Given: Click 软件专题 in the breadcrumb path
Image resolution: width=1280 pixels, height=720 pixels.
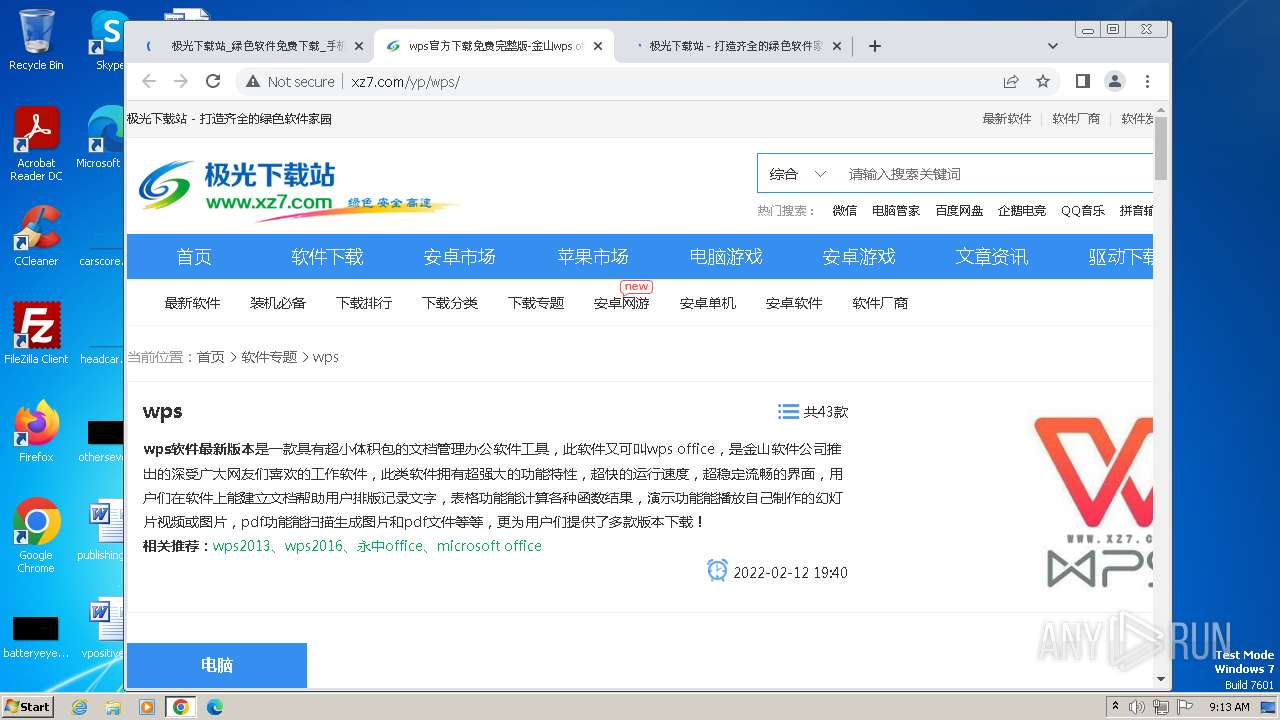Looking at the screenshot, I should tap(269, 357).
